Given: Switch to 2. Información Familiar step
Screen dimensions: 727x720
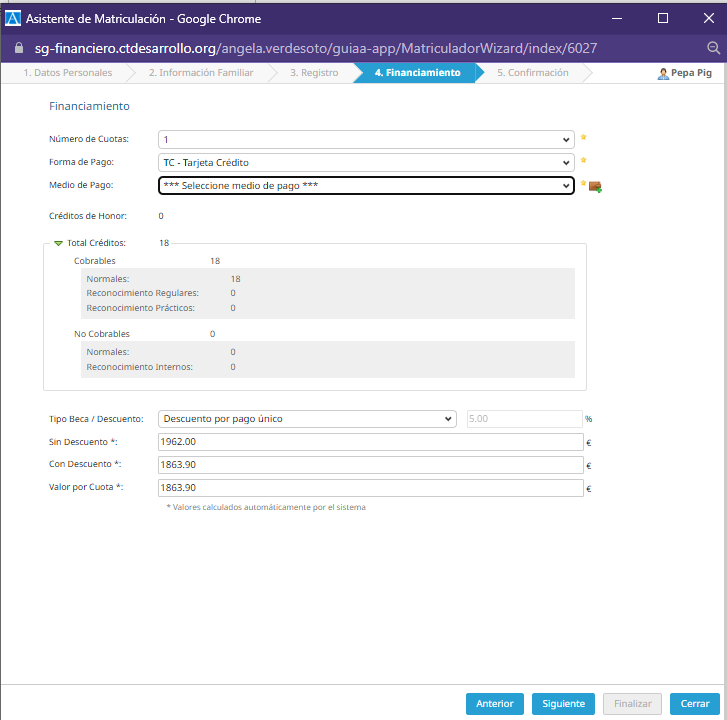Looking at the screenshot, I should (x=200, y=73).
